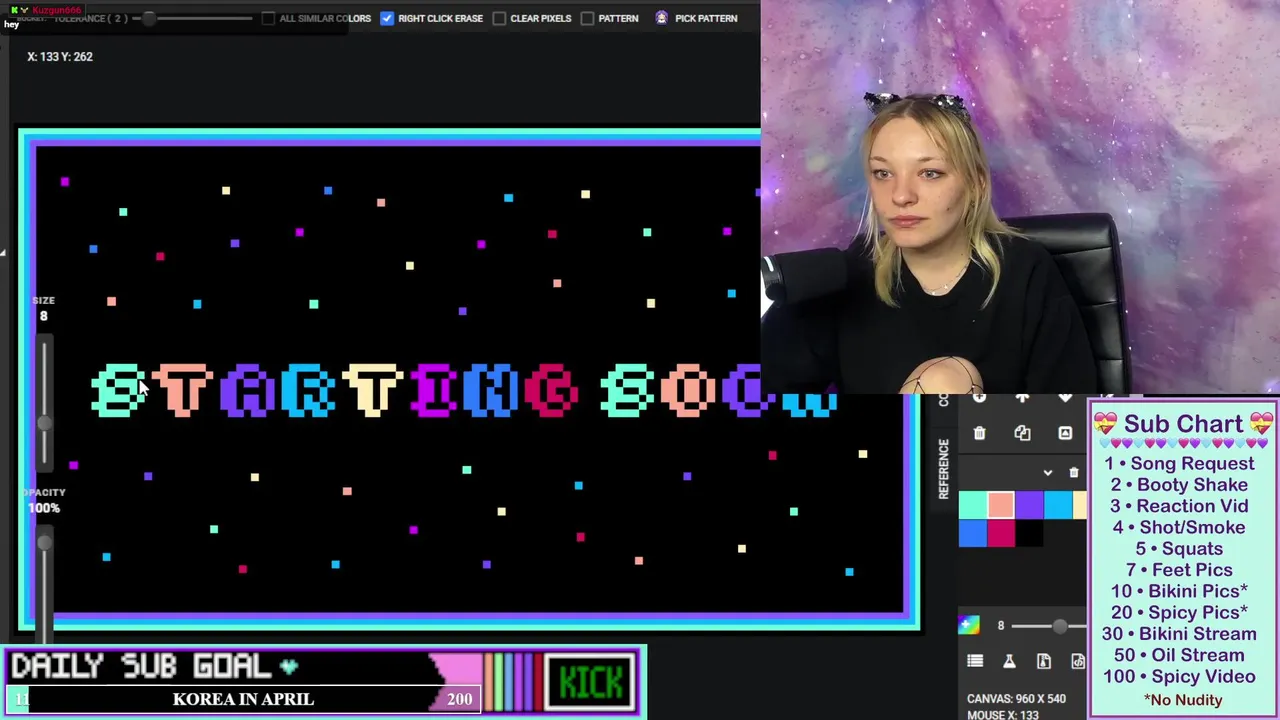Click the Sub Chart heading
This screenshot has width=1280, height=720.
1183,424
